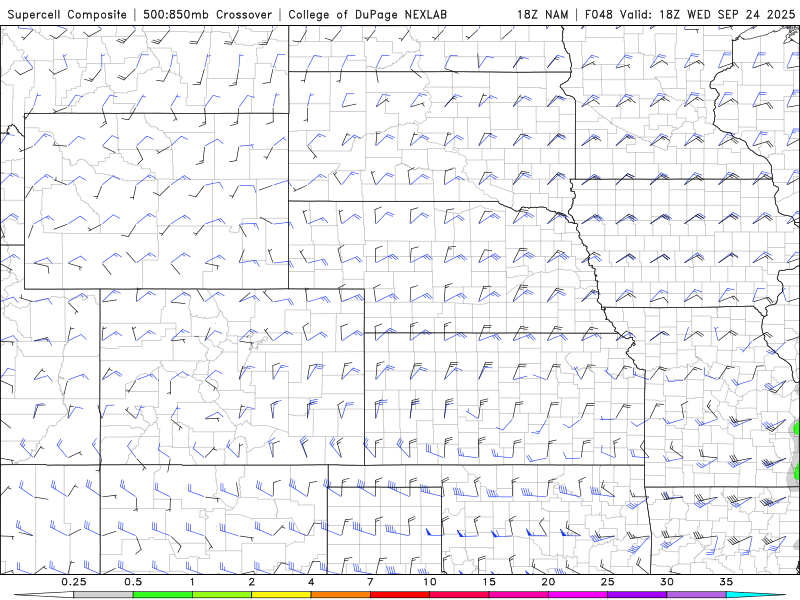Click the '18Z NAM' model run label

pyautogui.click(x=542, y=15)
